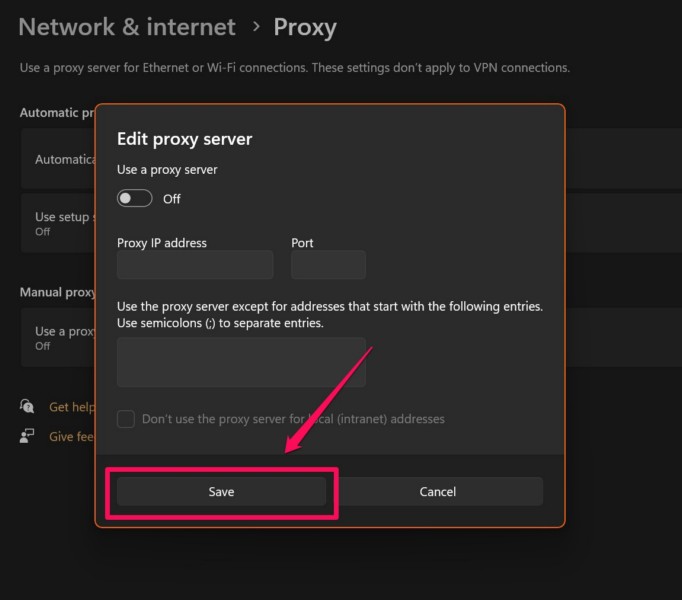Click the Edit proxy server dialog title

coord(185,139)
